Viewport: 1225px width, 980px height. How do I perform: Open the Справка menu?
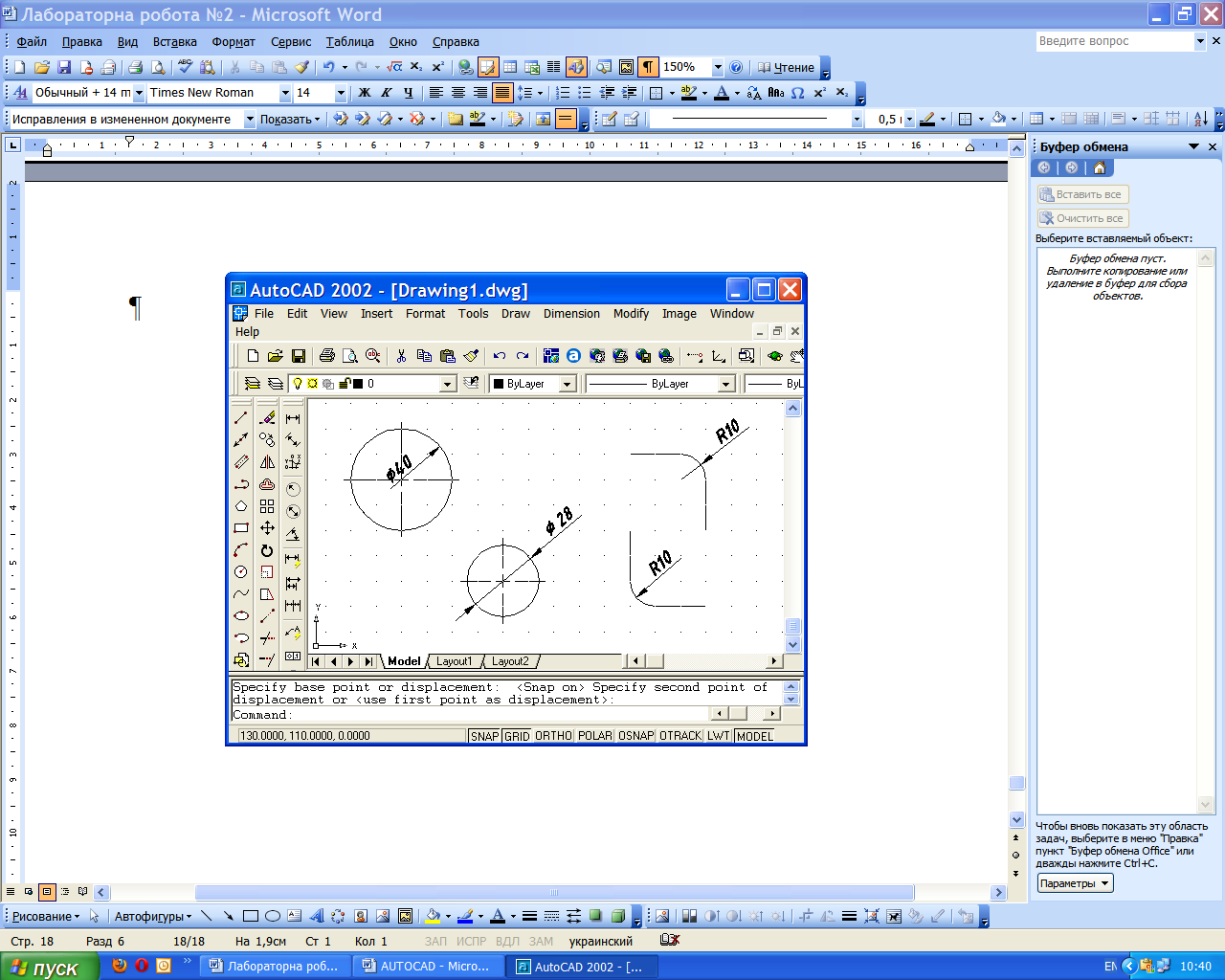(x=456, y=41)
